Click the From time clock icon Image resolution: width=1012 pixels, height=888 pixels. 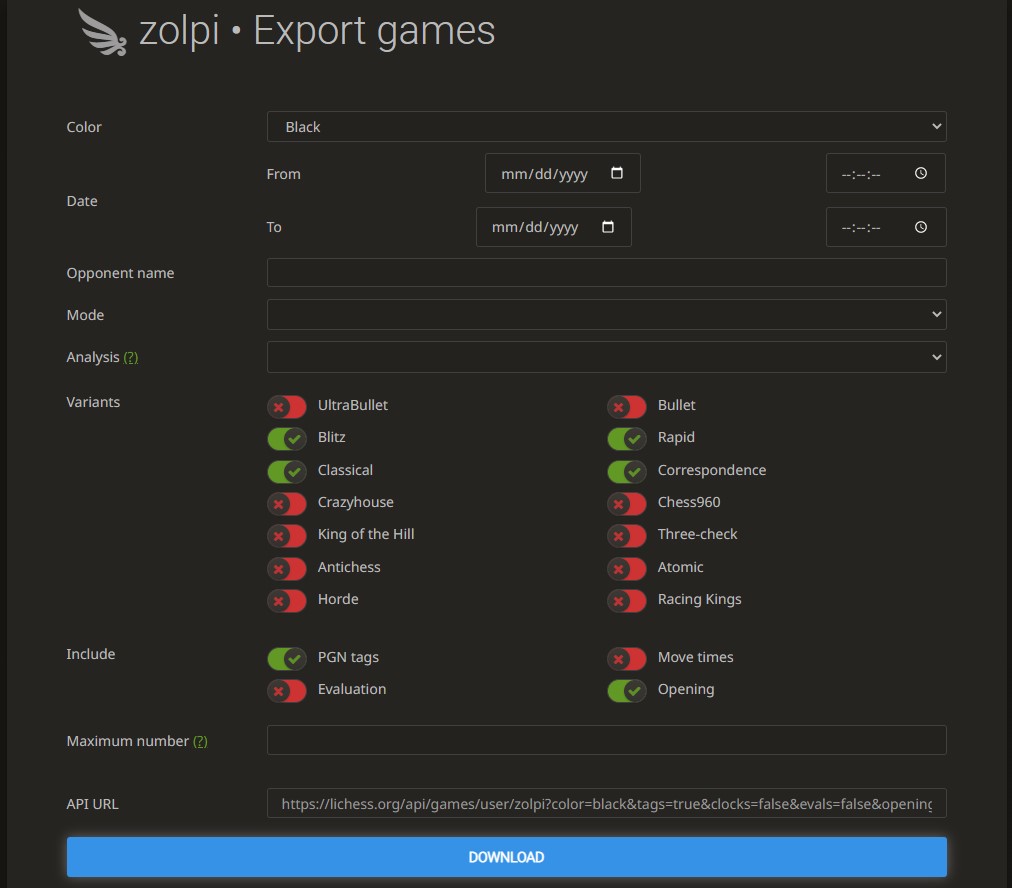(921, 173)
